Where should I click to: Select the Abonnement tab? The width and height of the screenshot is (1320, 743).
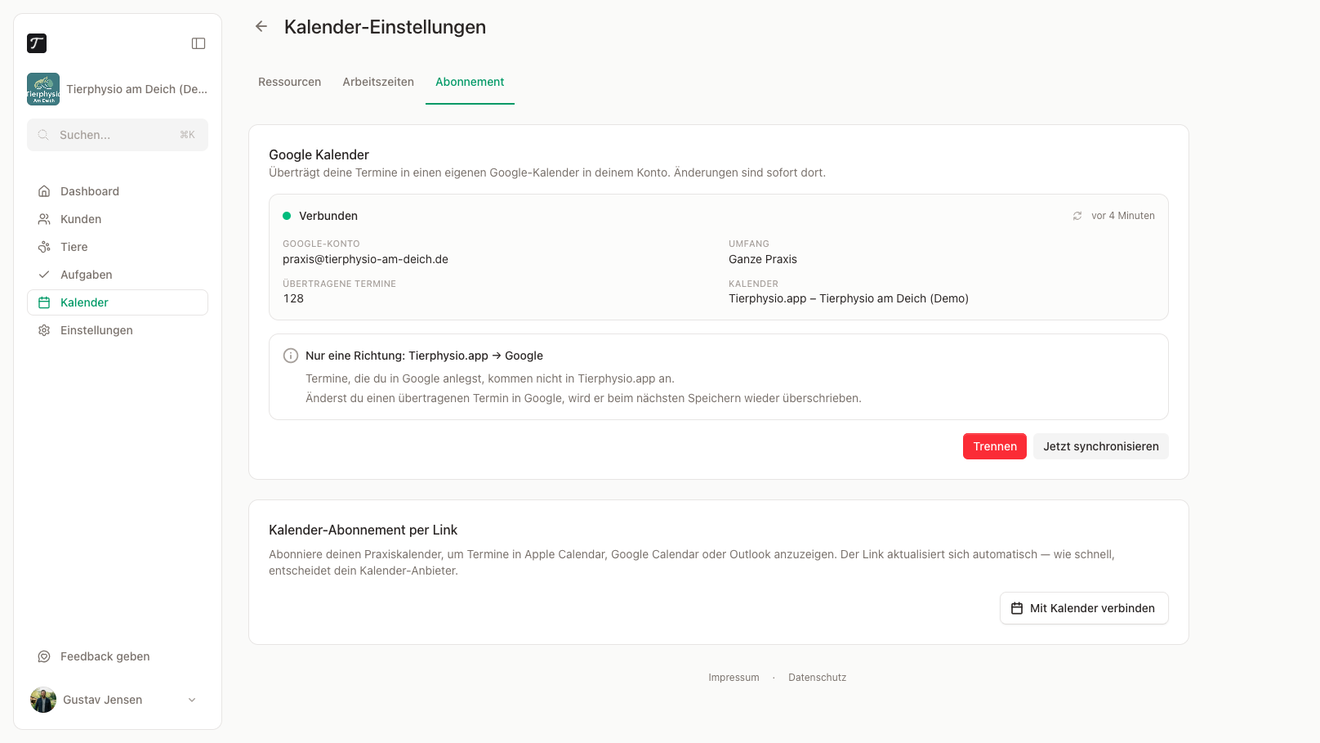469,82
